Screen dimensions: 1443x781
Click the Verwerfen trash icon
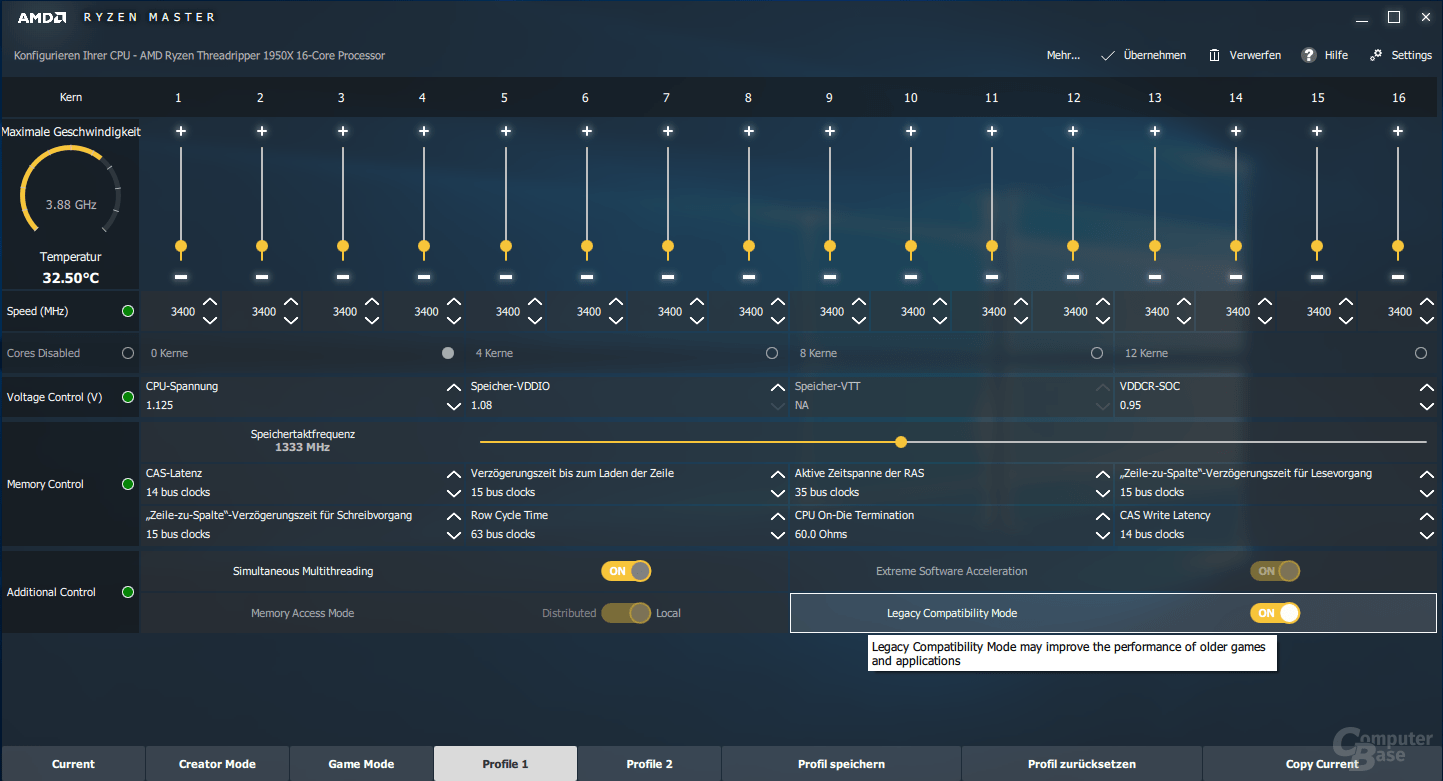coord(1214,55)
